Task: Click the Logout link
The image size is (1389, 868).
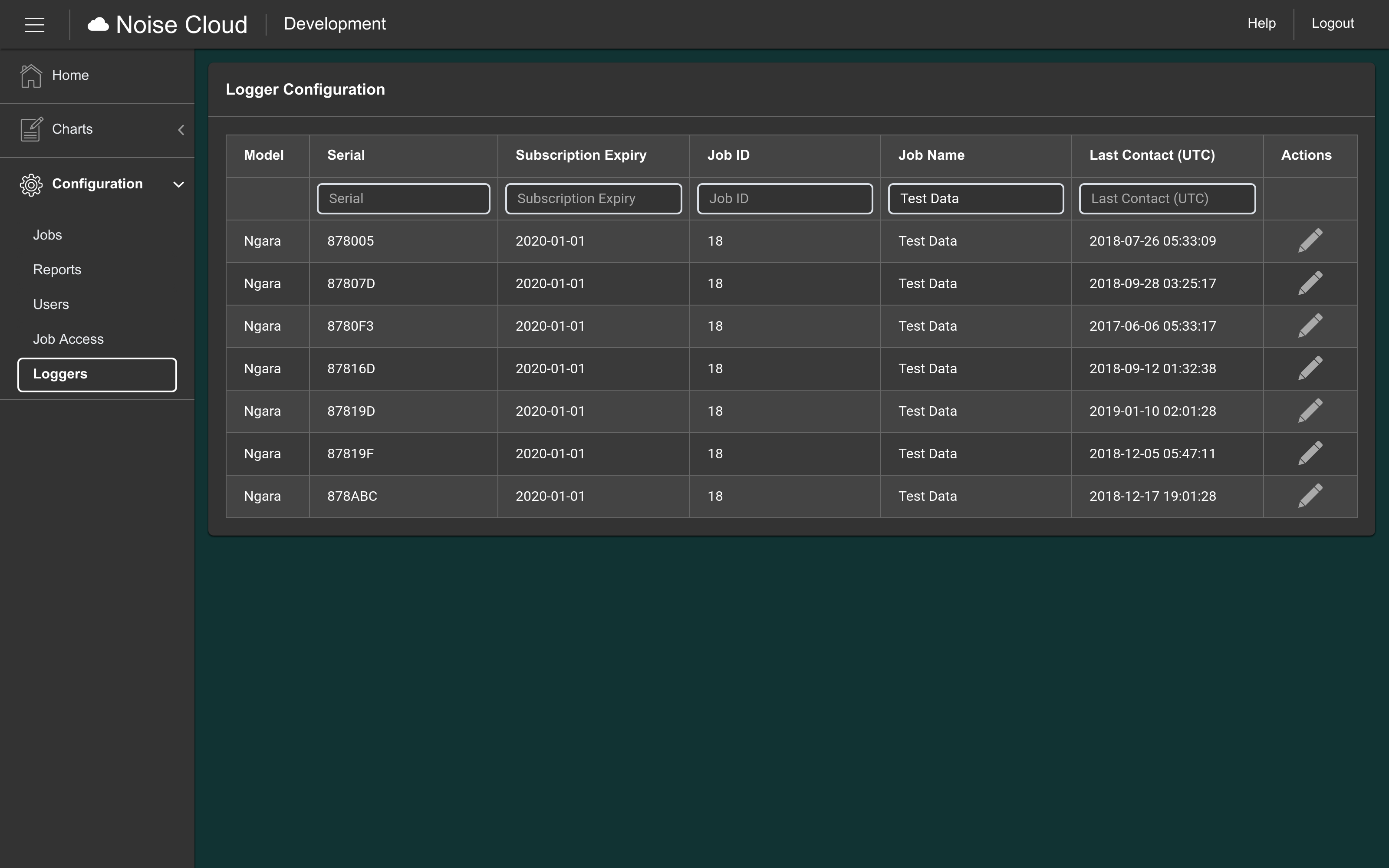Action: click(x=1332, y=23)
